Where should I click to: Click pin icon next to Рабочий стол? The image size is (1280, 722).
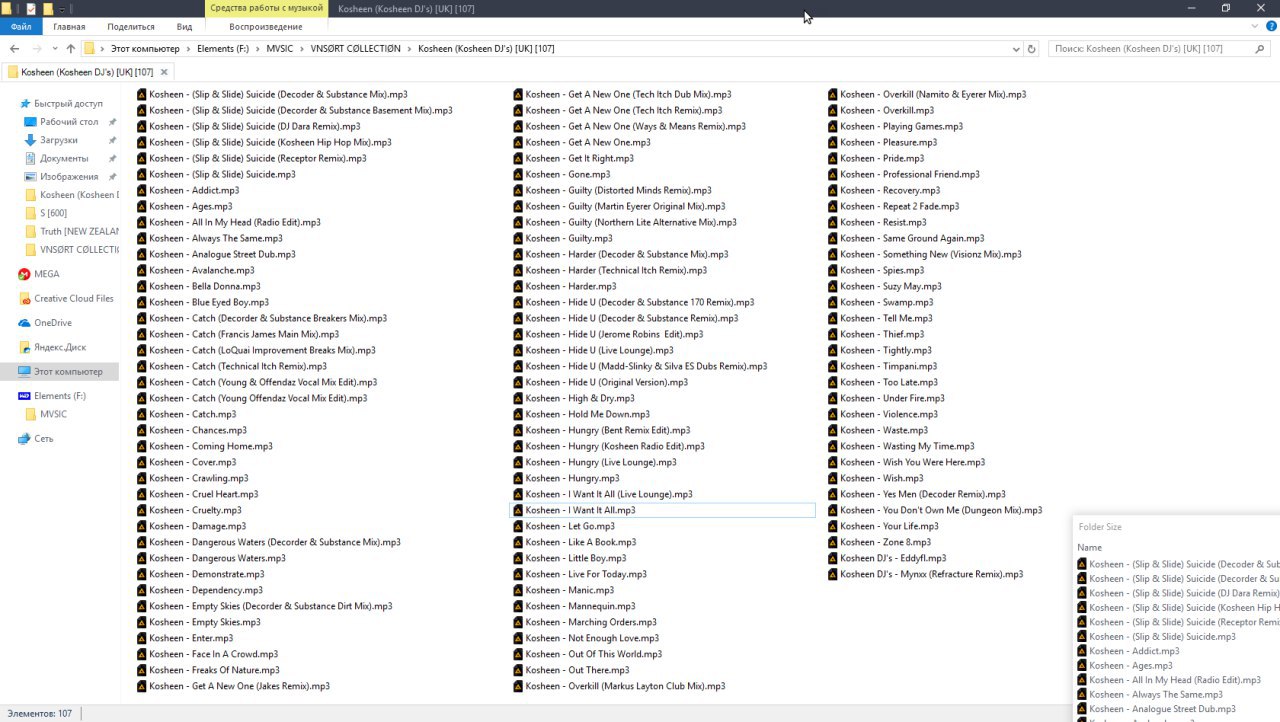[x=112, y=122]
